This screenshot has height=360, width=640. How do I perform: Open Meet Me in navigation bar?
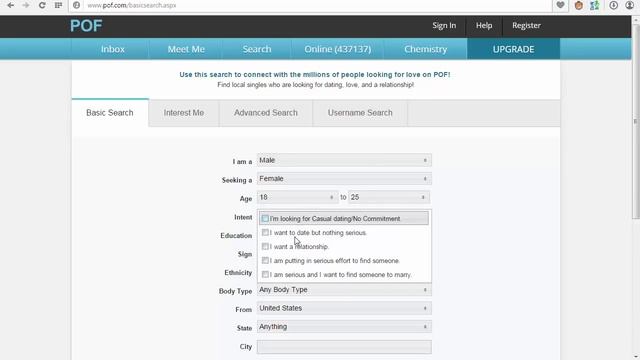pos(186,49)
